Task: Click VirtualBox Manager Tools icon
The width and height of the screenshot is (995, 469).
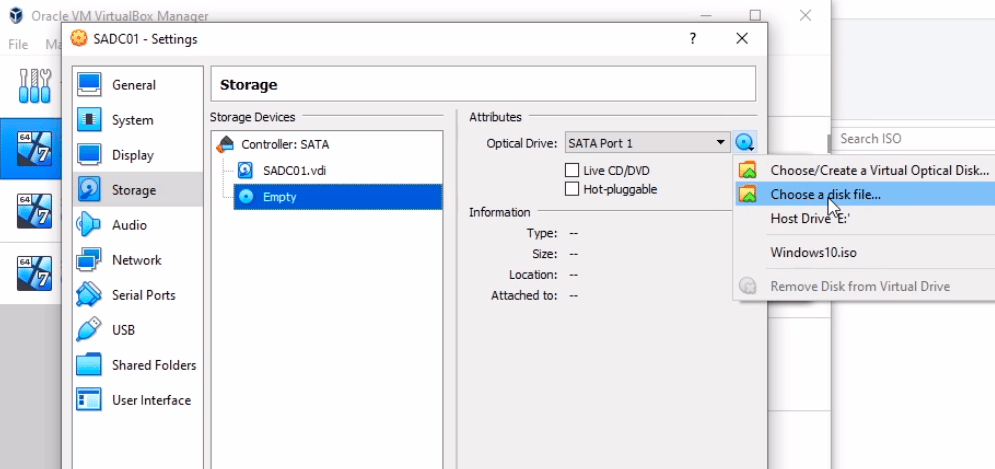Action: (x=34, y=86)
